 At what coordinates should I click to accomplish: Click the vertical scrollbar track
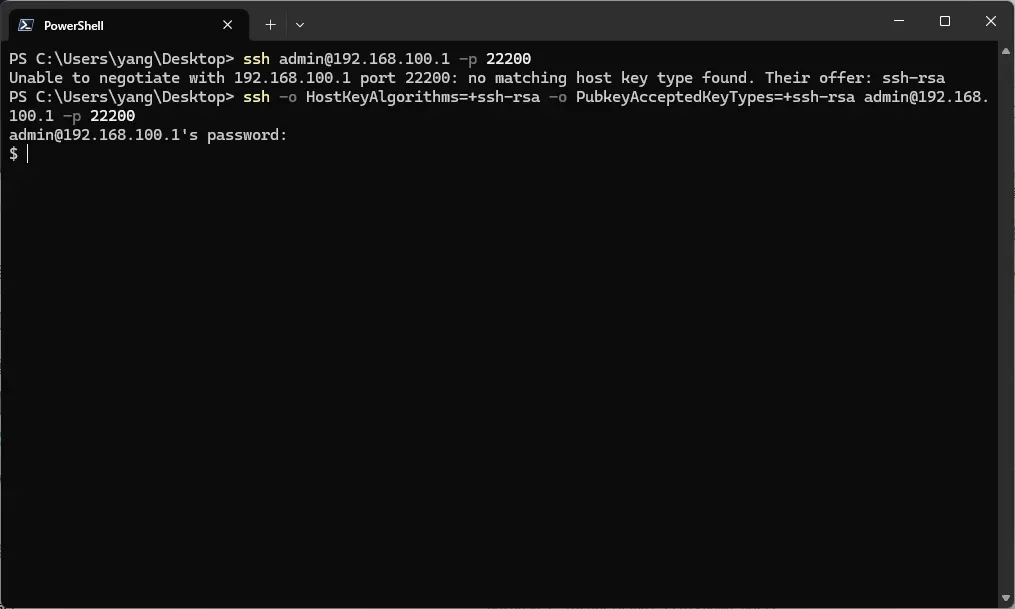coord(1006,320)
